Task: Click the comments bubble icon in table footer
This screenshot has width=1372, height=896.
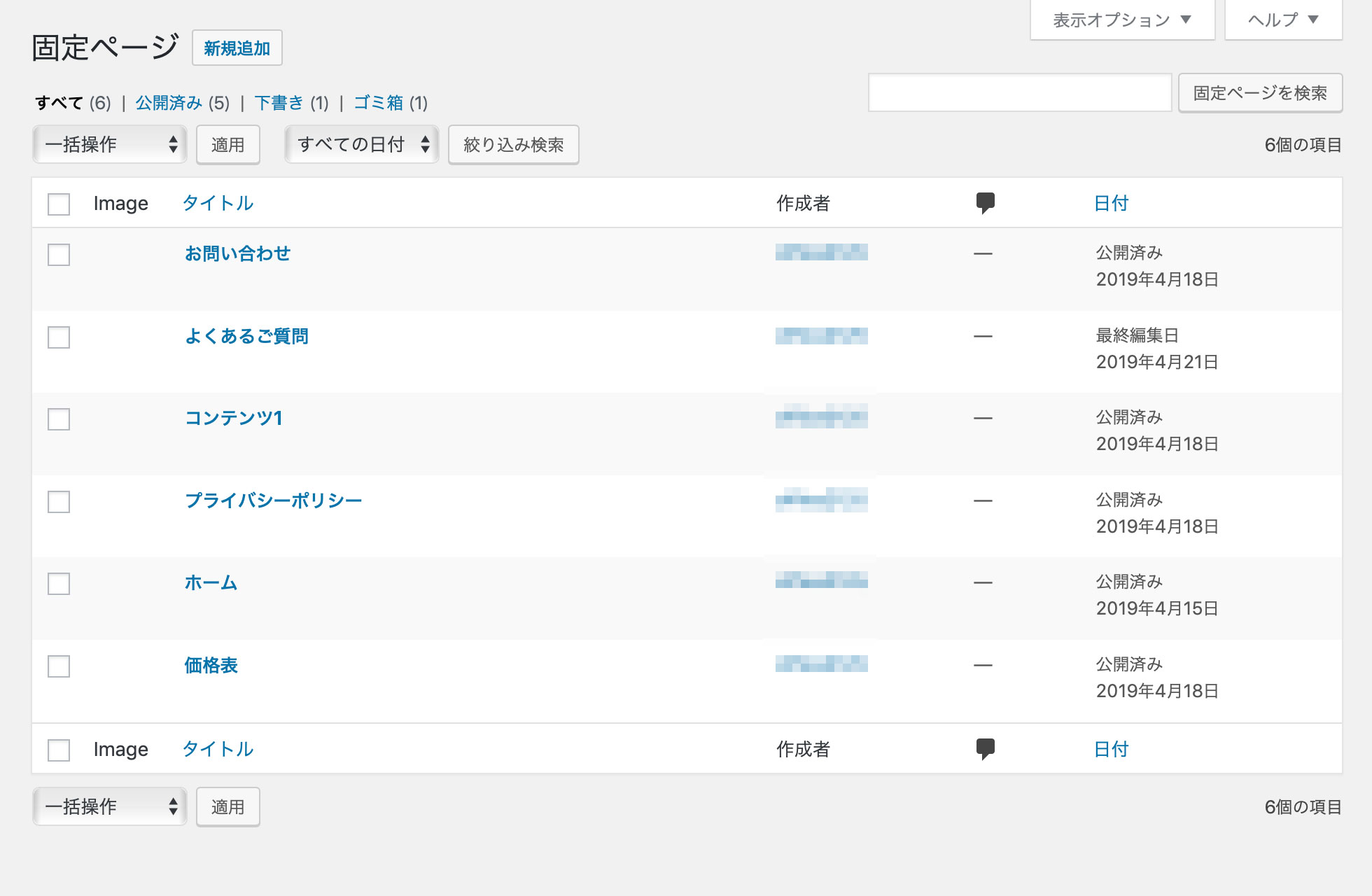Action: coord(985,749)
